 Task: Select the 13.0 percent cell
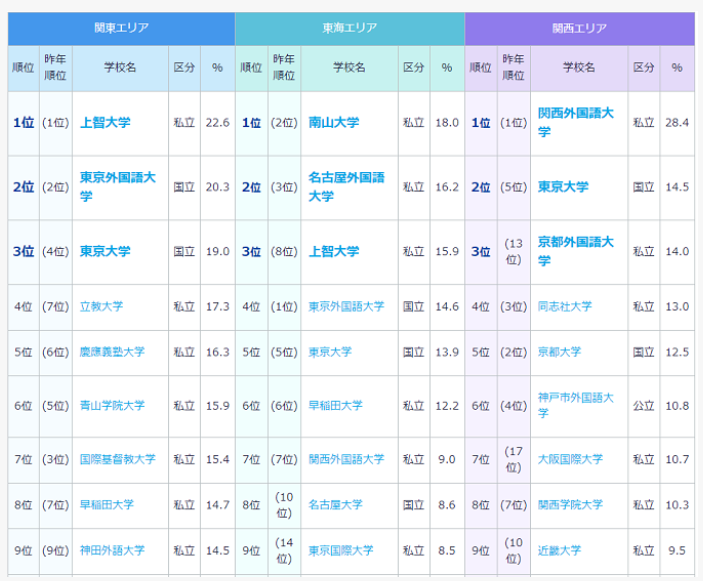tap(677, 307)
